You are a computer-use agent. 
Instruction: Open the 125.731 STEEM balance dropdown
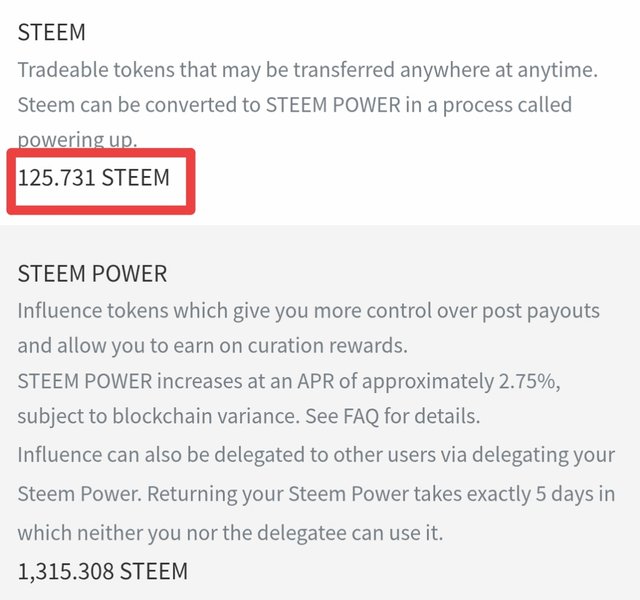click(x=93, y=178)
